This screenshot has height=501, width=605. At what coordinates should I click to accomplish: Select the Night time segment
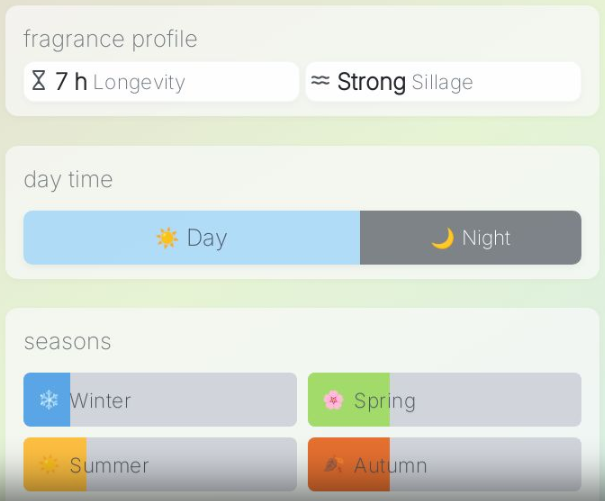470,238
